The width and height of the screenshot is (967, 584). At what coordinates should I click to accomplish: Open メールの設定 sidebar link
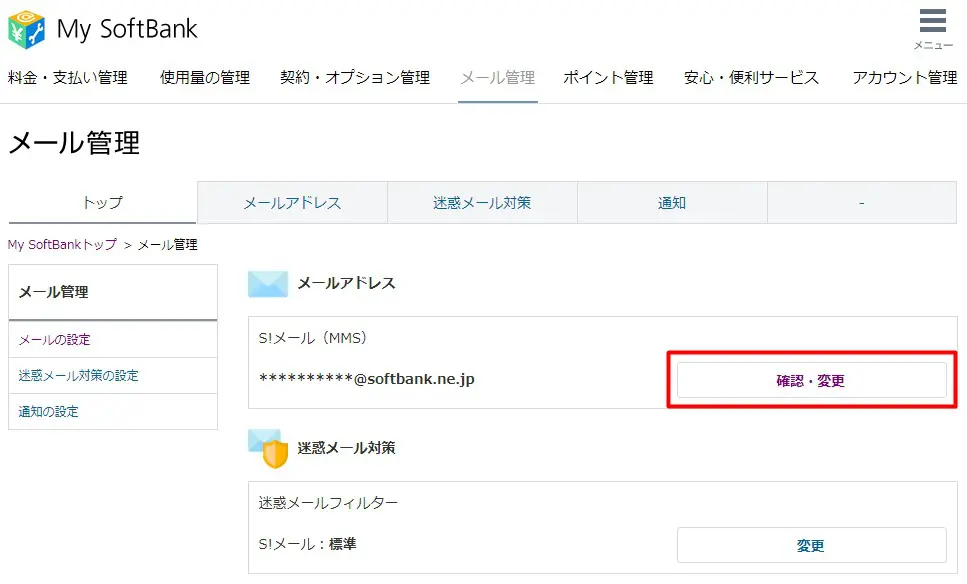tap(54, 340)
